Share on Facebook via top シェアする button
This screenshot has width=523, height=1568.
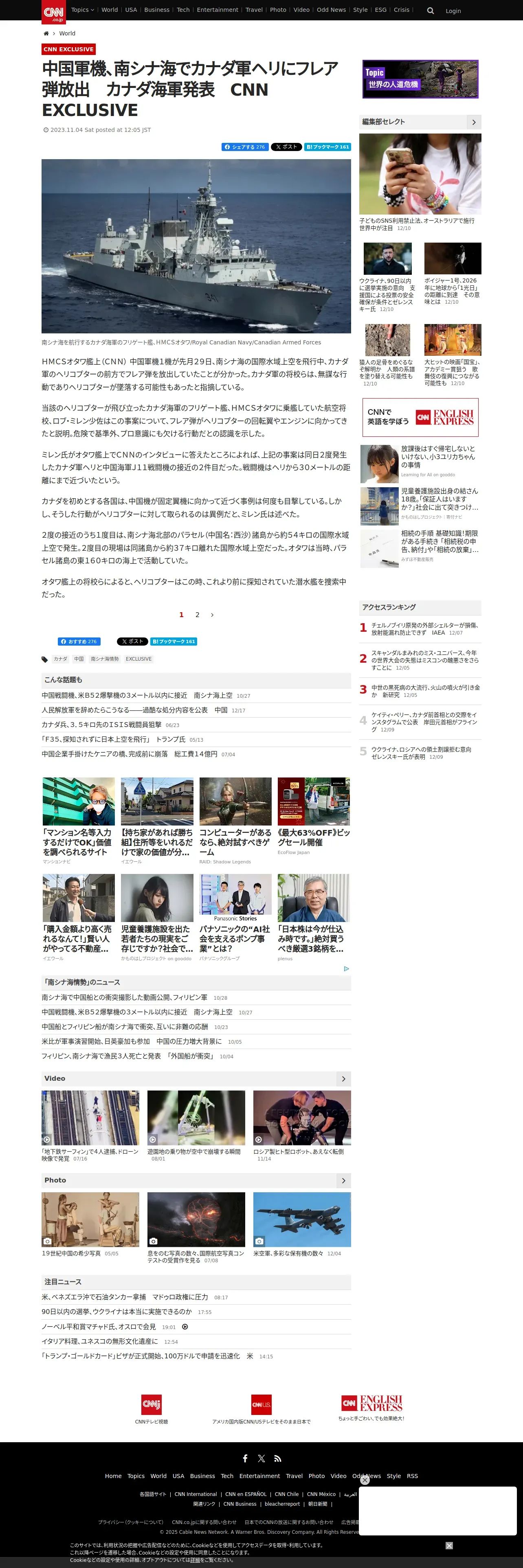(x=245, y=147)
